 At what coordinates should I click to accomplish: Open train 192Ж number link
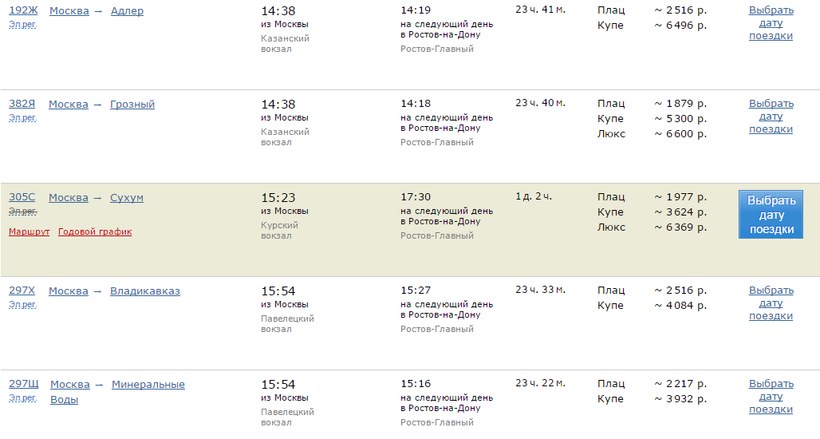point(22,11)
